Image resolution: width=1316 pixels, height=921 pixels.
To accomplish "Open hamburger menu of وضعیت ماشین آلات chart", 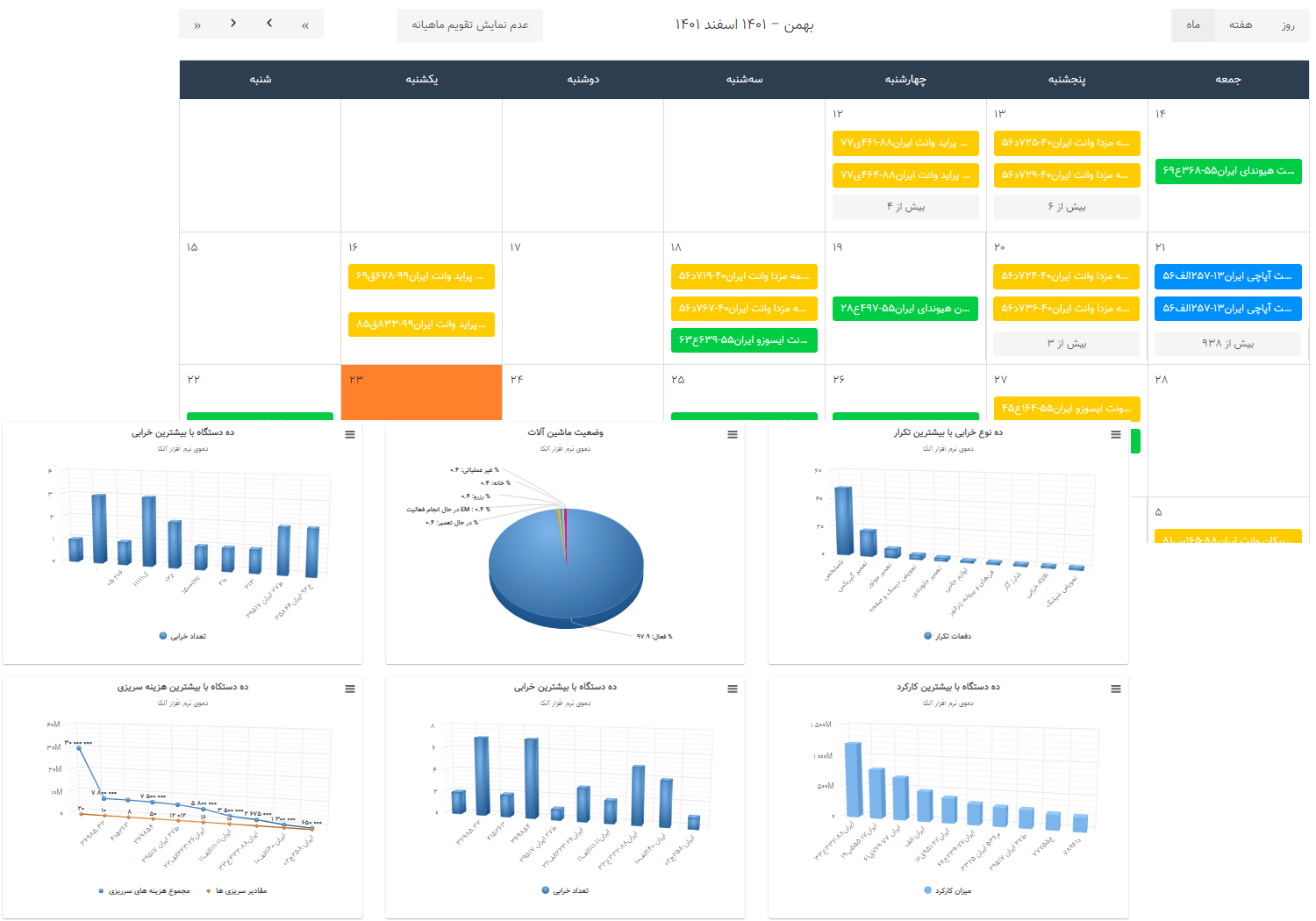I will (x=733, y=434).
